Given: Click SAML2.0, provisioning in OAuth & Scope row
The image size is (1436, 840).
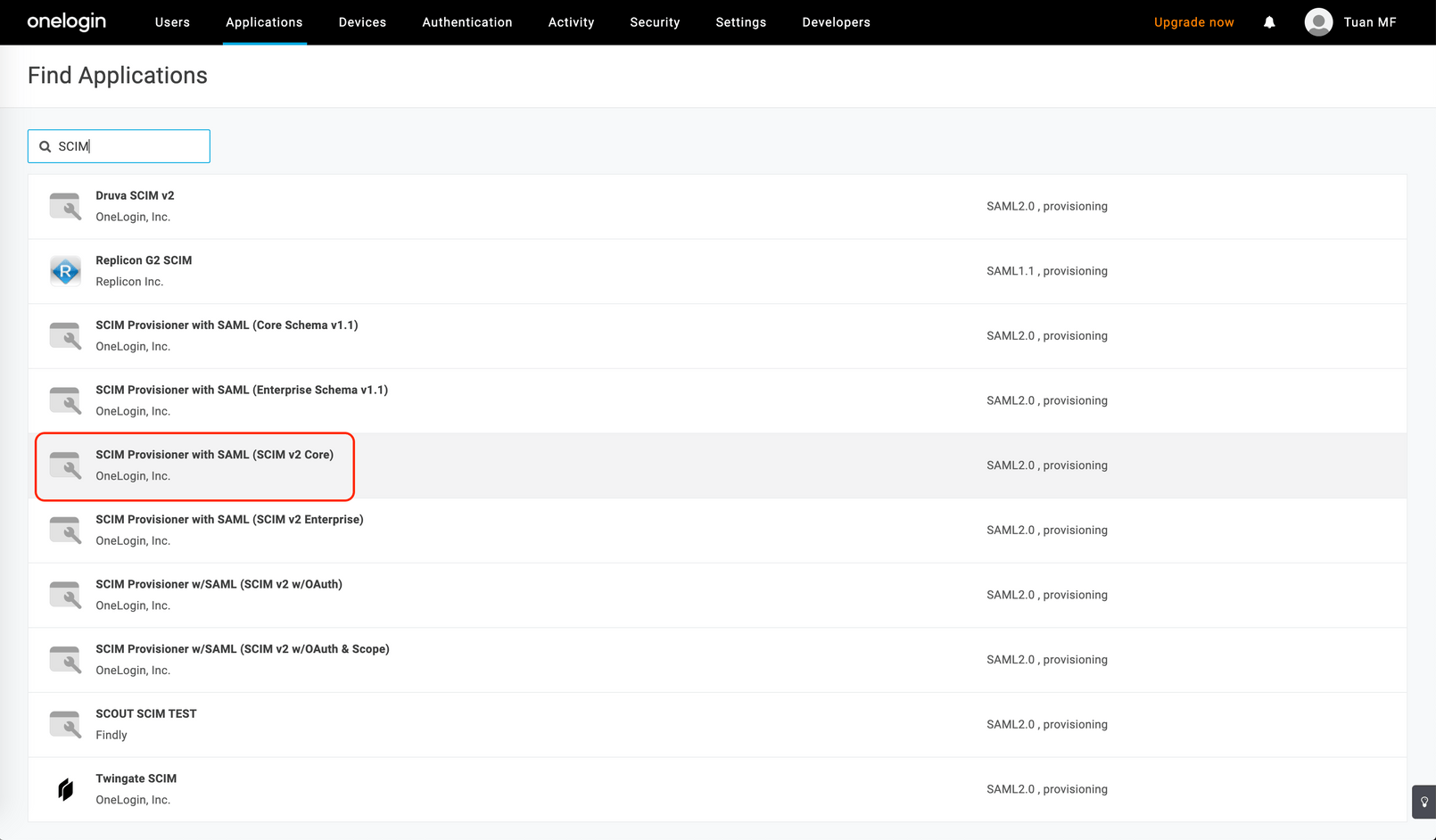Looking at the screenshot, I should point(1047,660).
